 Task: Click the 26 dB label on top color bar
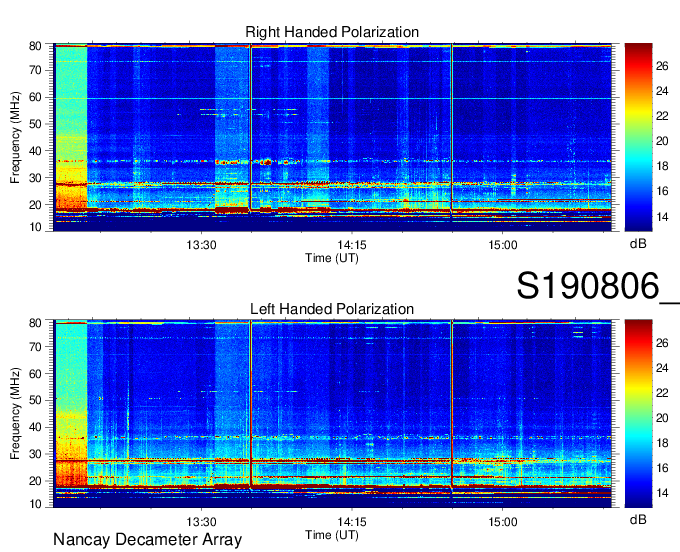pyautogui.click(x=662, y=66)
